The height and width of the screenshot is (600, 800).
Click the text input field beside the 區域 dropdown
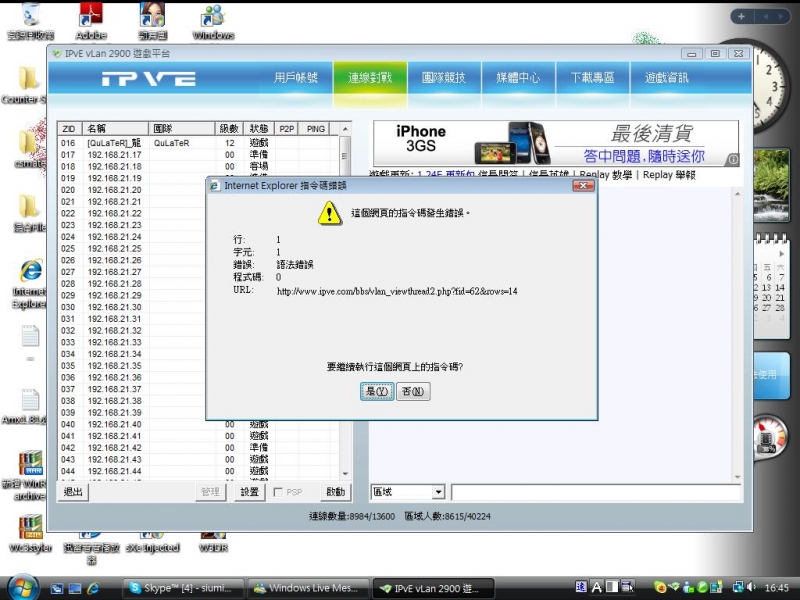(590, 492)
